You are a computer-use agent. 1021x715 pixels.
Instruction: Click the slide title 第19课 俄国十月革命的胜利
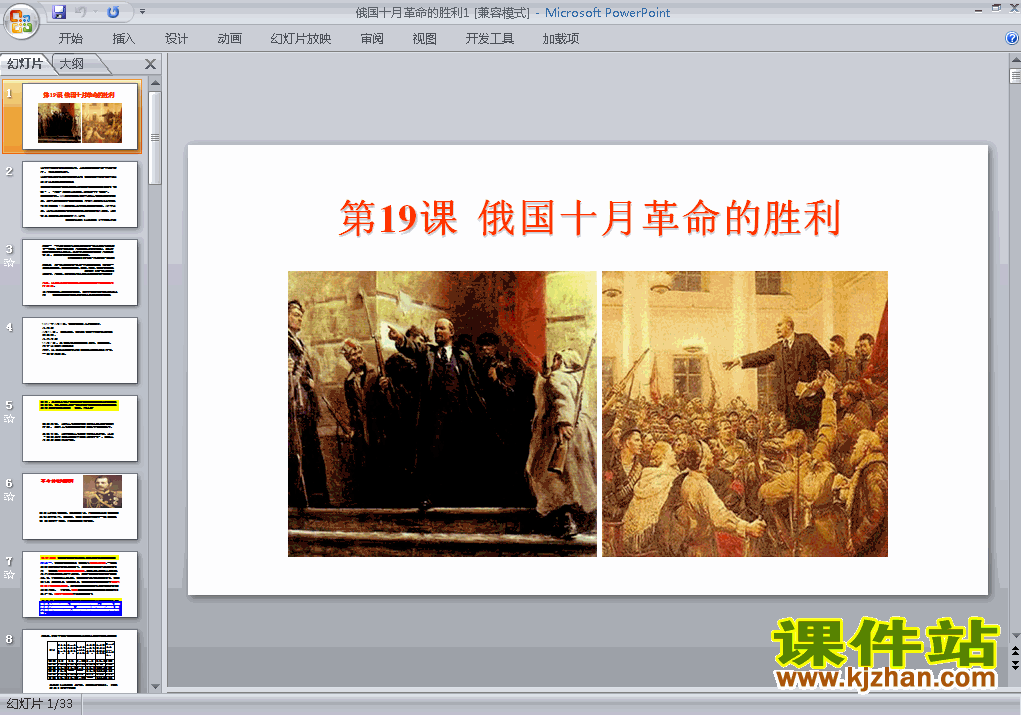point(590,217)
